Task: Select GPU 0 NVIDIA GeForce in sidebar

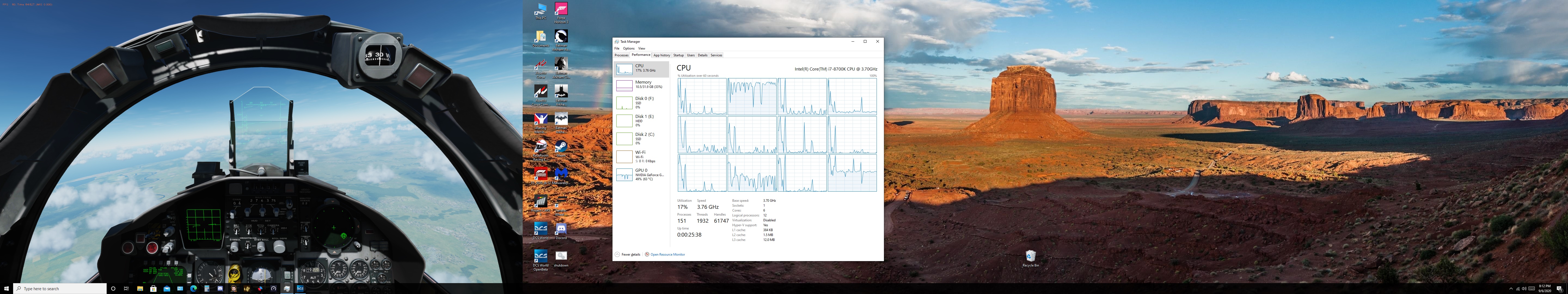Action: pyautogui.click(x=642, y=175)
